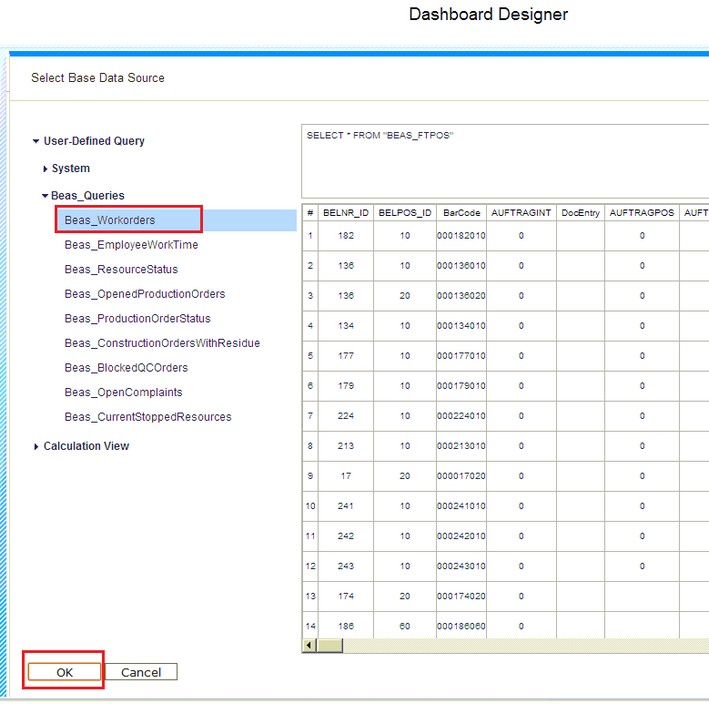Choose the Beas_ResourceStatus query

[x=121, y=270]
